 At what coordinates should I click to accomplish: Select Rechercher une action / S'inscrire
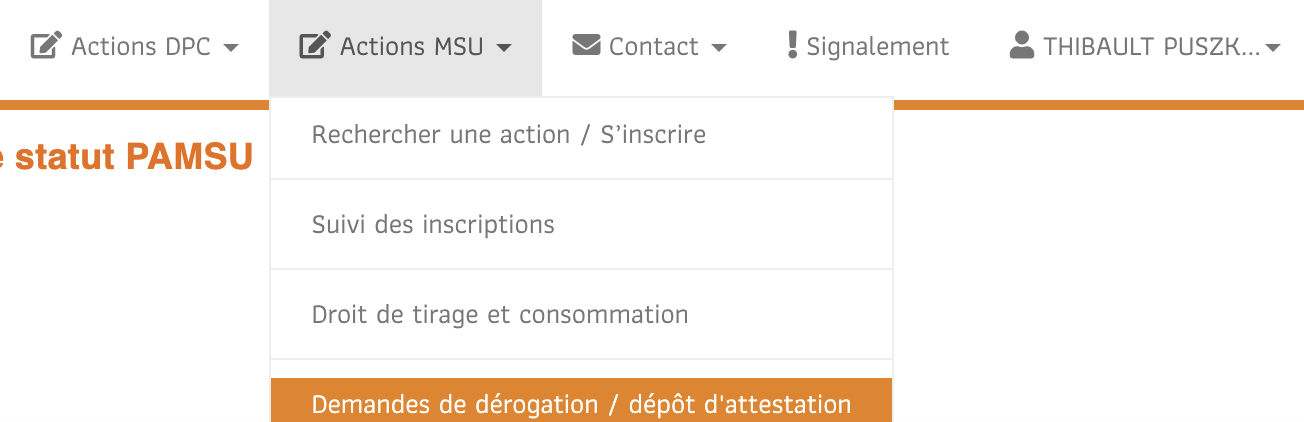coord(581,135)
